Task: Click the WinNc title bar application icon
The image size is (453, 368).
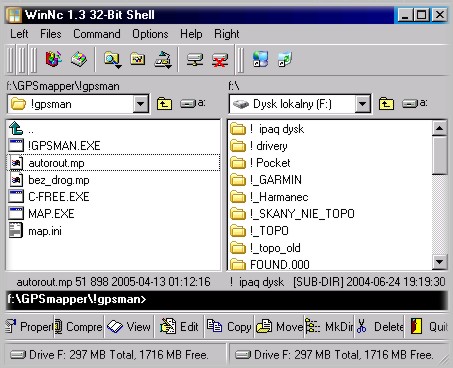Action: [15, 15]
